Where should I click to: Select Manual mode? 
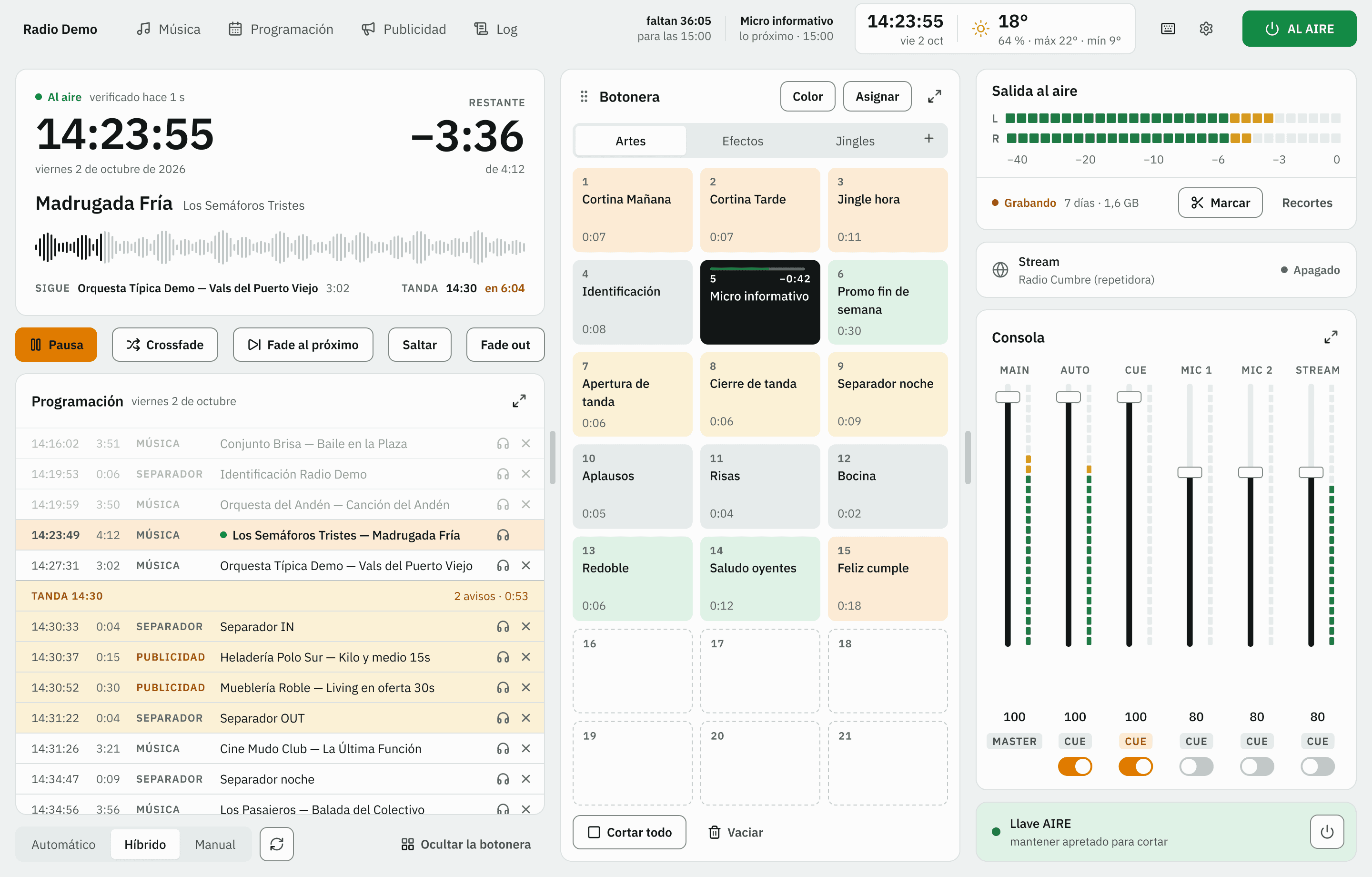point(215,845)
